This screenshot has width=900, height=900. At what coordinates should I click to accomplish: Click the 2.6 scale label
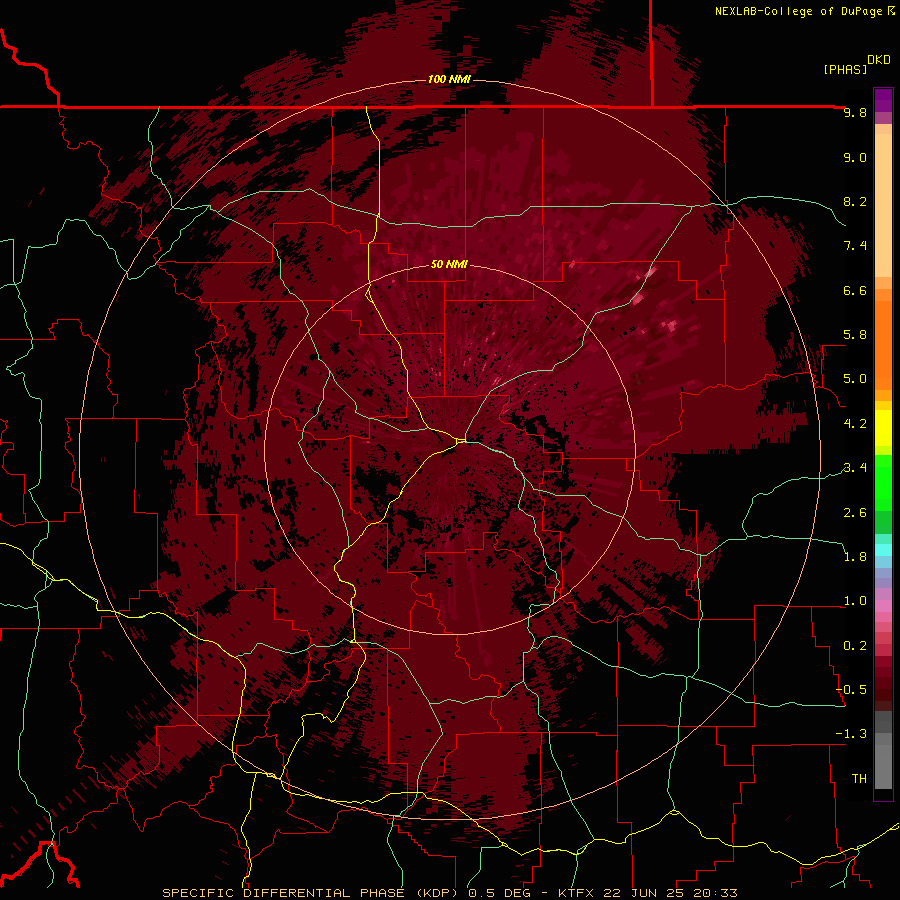coord(855,513)
